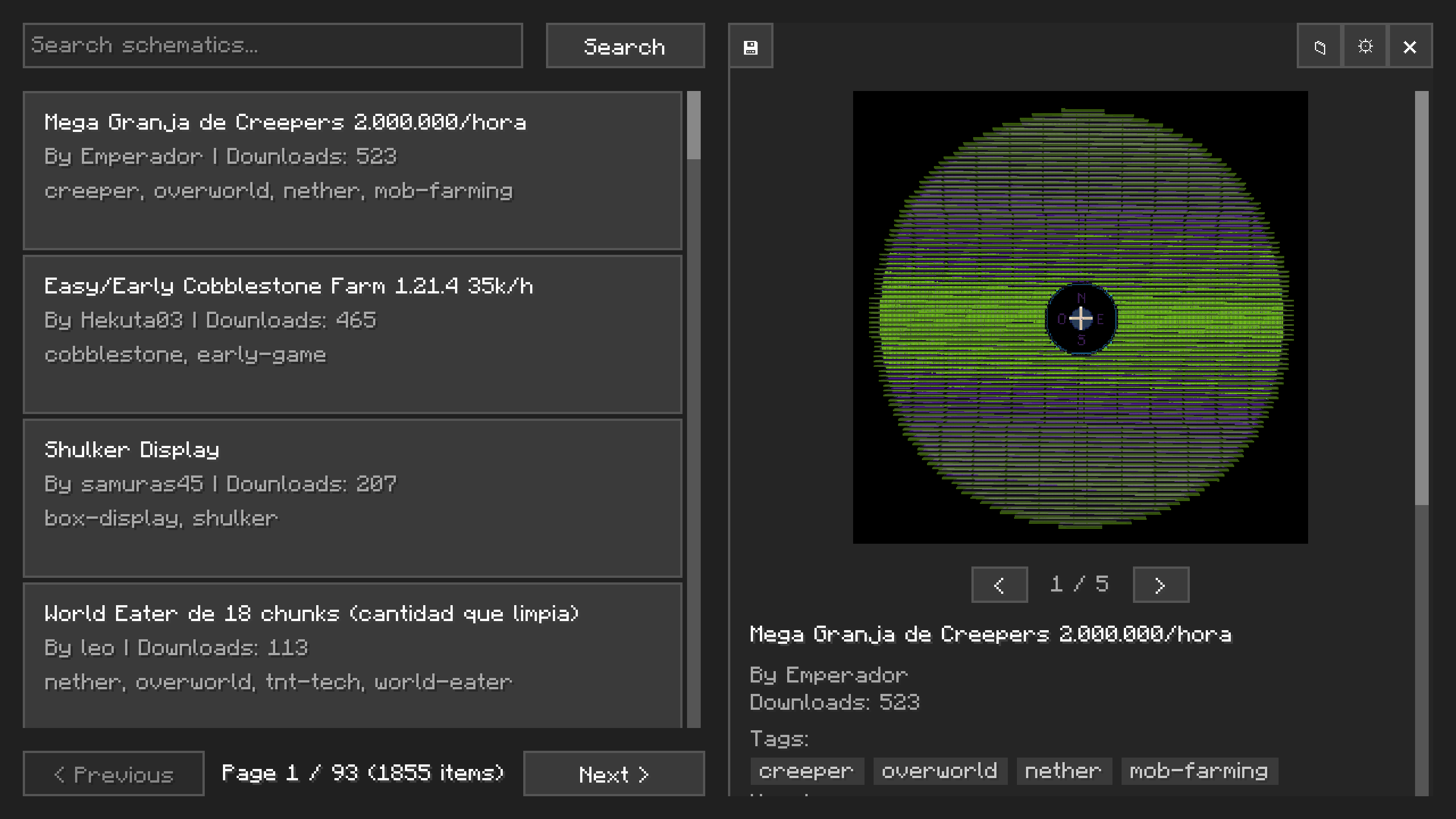
Task: Click the disabled Previous page button
Action: [x=113, y=773]
